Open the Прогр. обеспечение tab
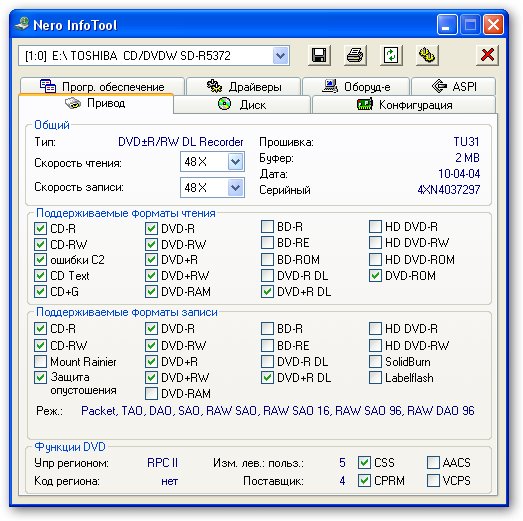This screenshot has width=523, height=521. (x=102, y=87)
